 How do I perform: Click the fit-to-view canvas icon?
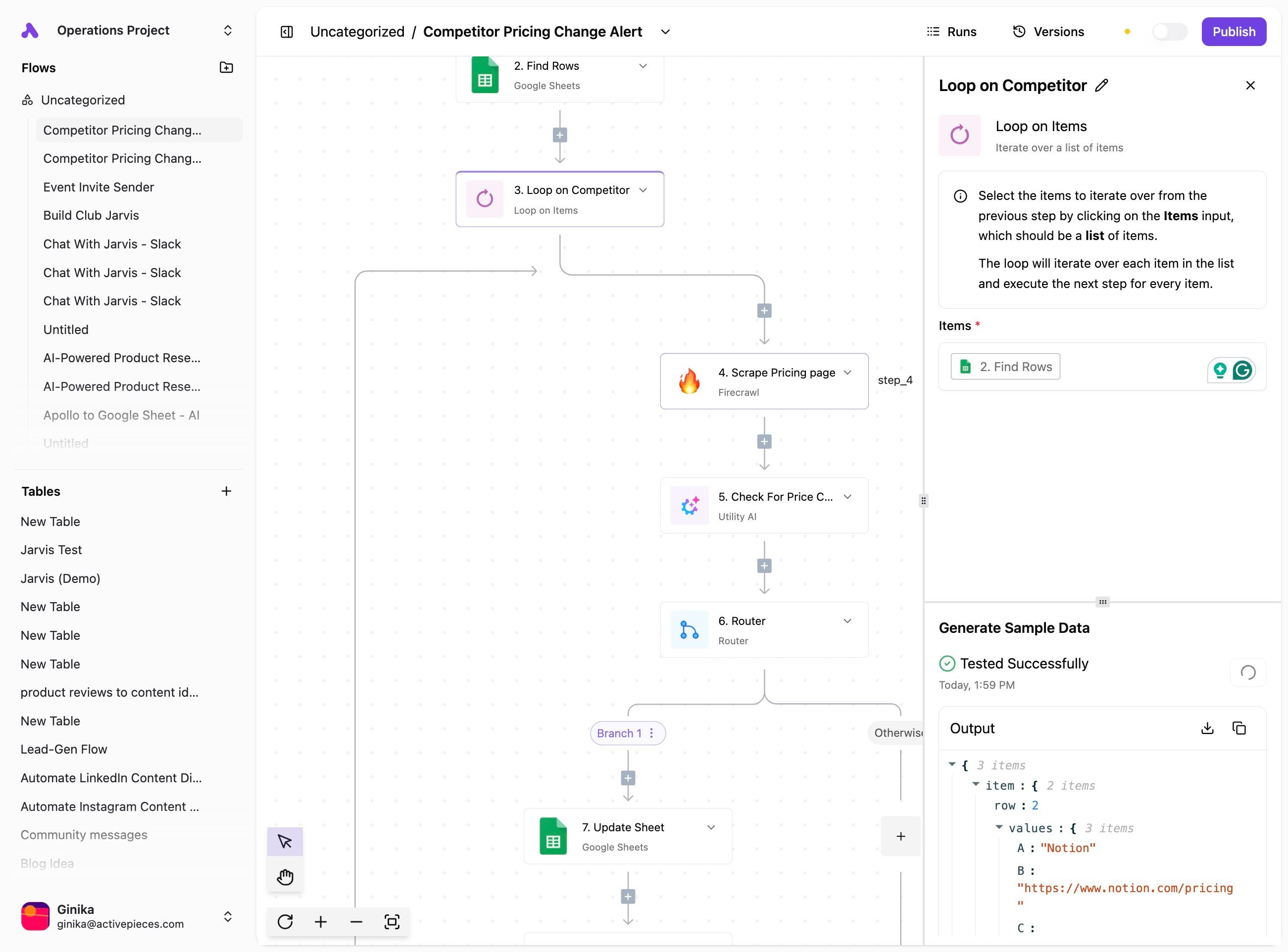click(392, 921)
